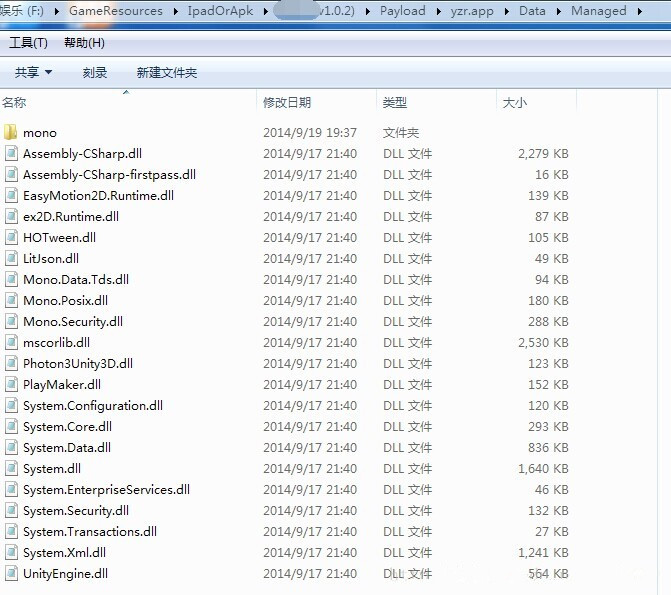Select the file name System.Xml.dll
Image resolution: width=671 pixels, height=595 pixels.
[64, 552]
